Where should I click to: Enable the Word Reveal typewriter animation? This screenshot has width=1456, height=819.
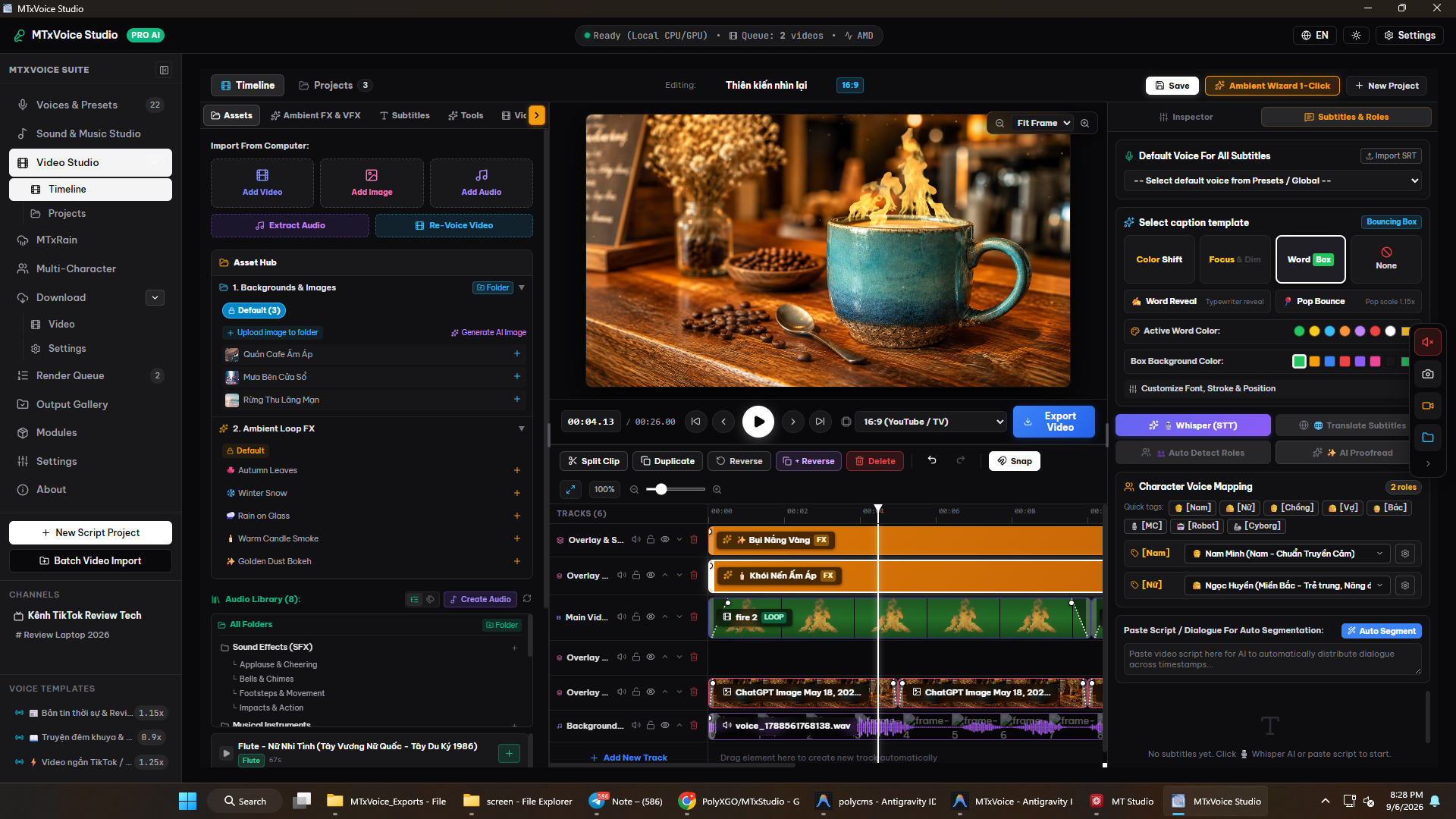click(1197, 301)
